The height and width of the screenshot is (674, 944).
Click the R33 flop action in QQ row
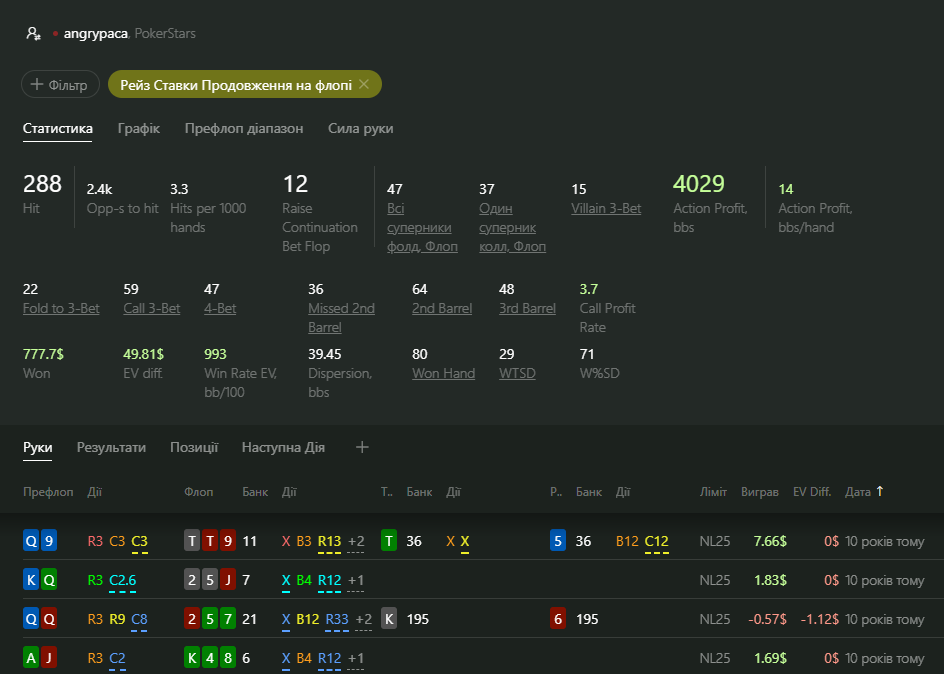click(337, 619)
